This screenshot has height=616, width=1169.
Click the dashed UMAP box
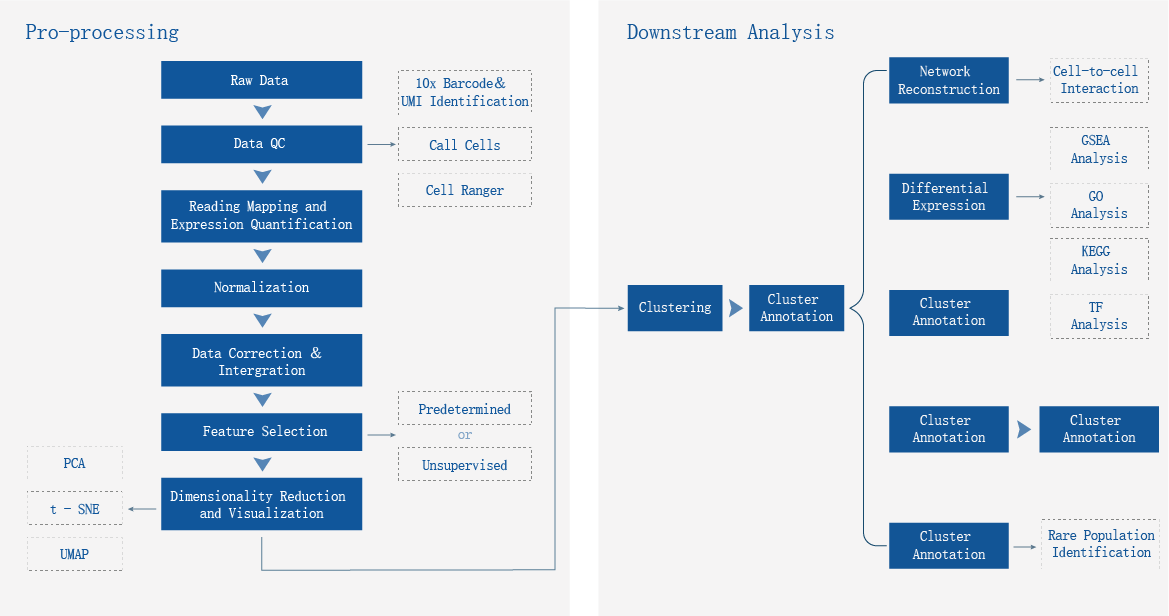click(x=75, y=554)
